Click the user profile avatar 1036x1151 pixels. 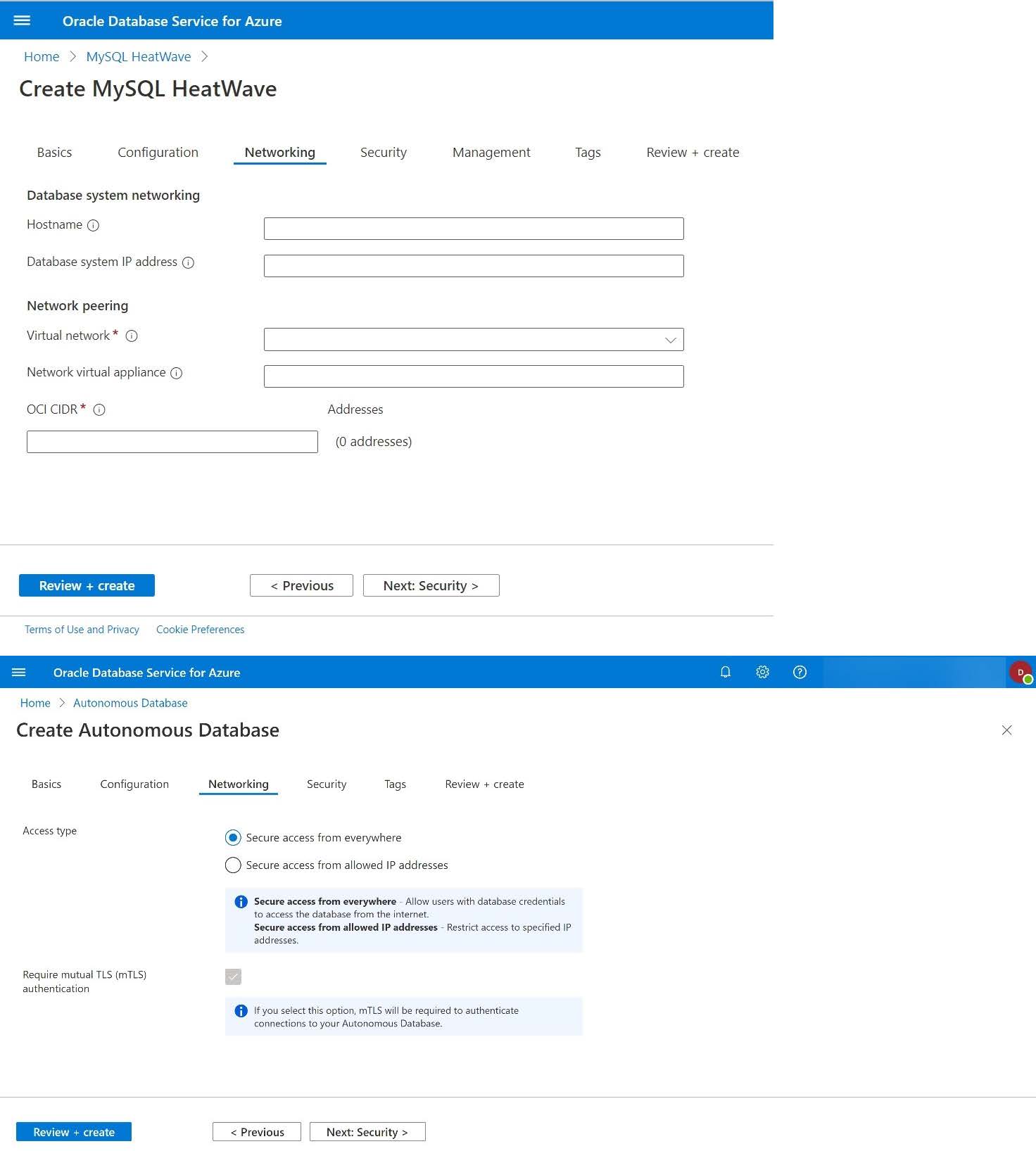click(x=1020, y=672)
